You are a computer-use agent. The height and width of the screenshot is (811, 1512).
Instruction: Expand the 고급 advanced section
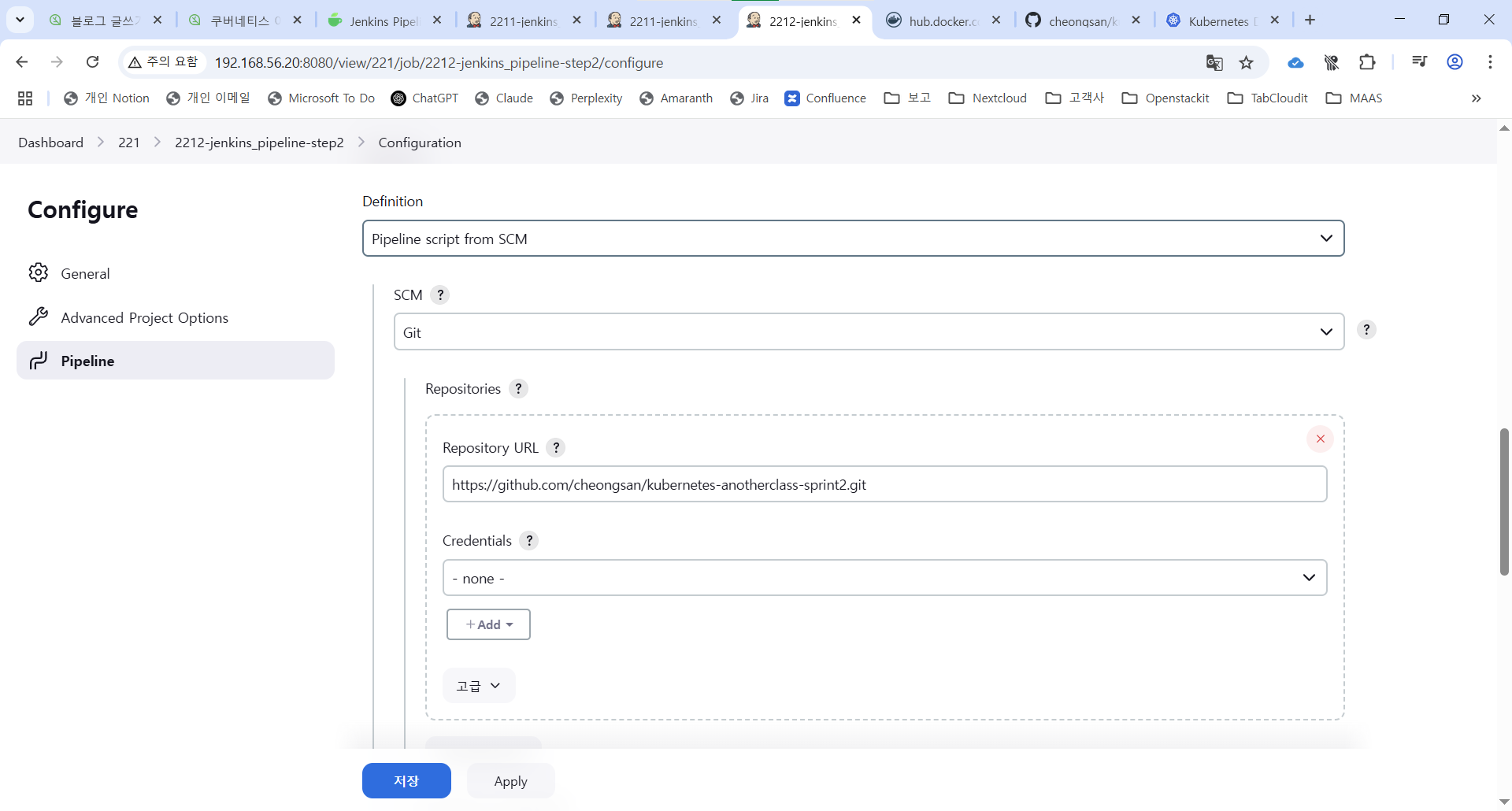pos(479,686)
